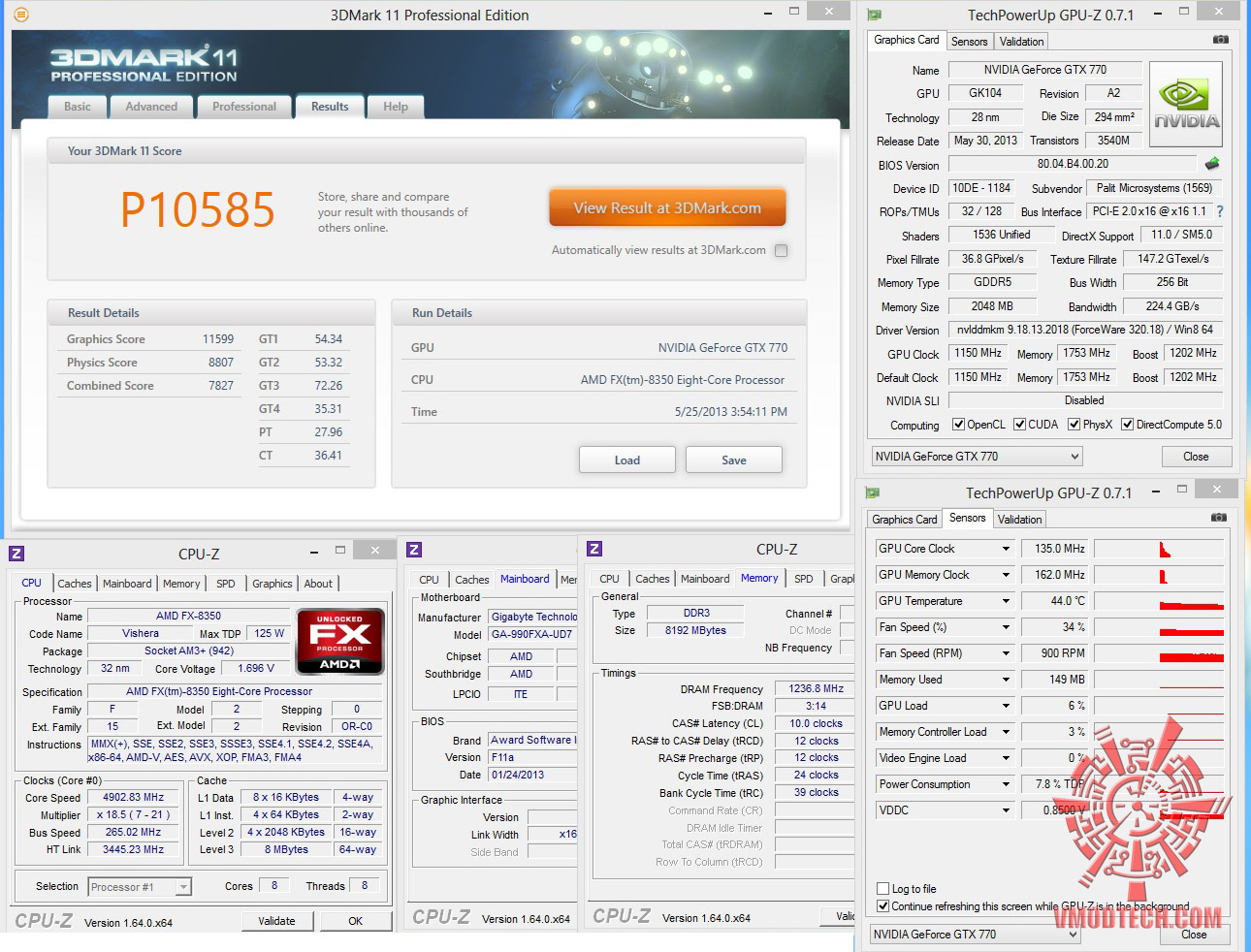1251x952 pixels.
Task: Click the Load button in Run Details
Action: tap(627, 460)
